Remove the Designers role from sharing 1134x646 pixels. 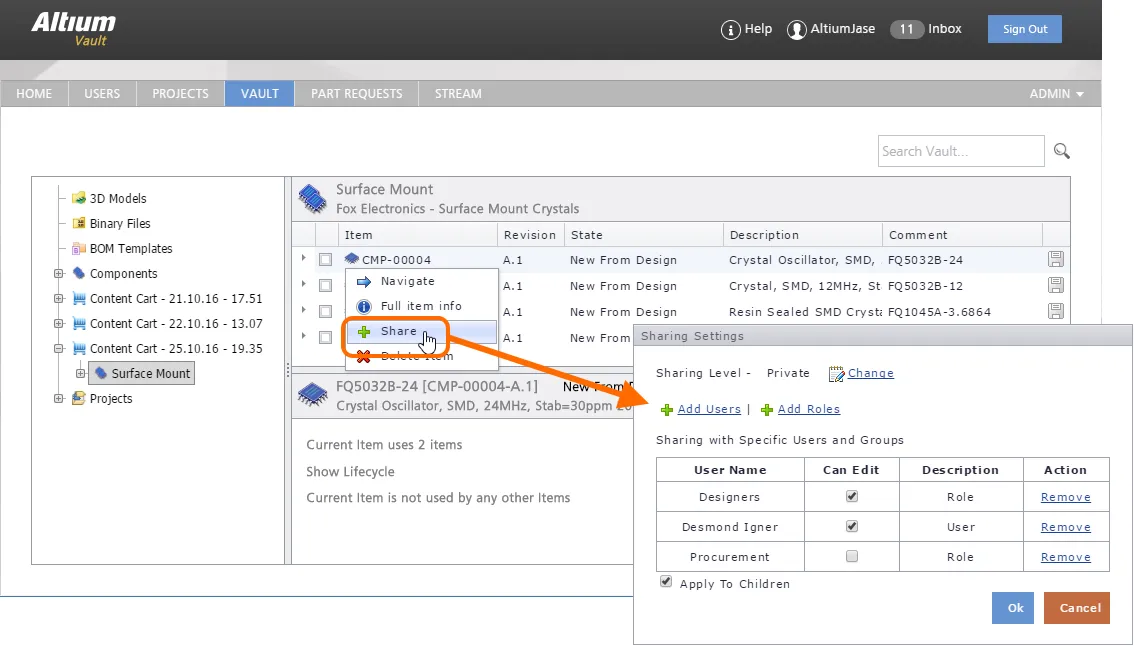tap(1065, 497)
